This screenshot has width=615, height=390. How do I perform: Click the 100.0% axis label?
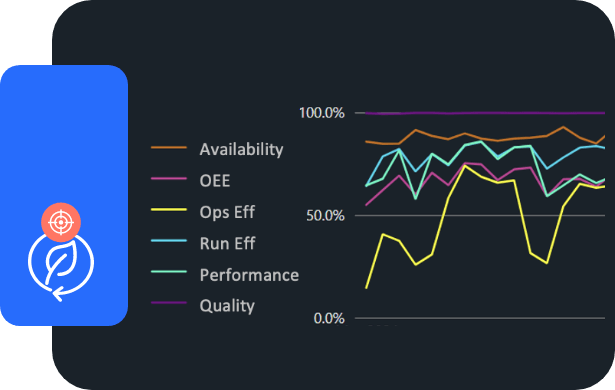(322, 113)
